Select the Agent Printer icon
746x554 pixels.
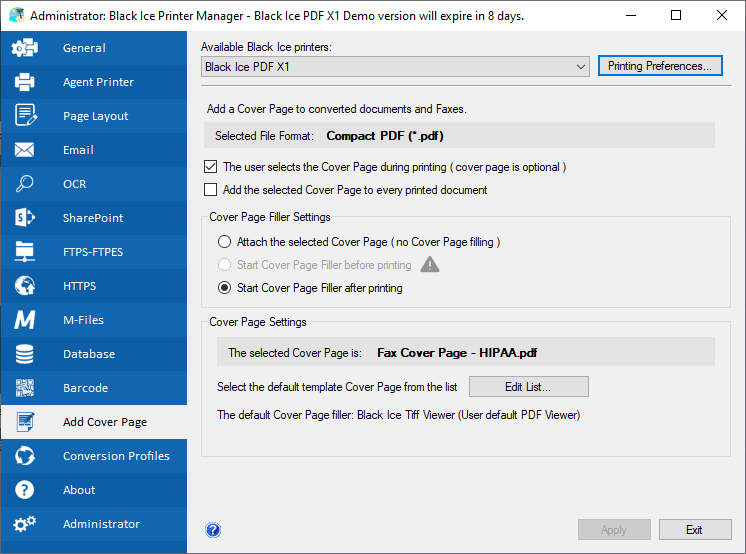point(25,82)
